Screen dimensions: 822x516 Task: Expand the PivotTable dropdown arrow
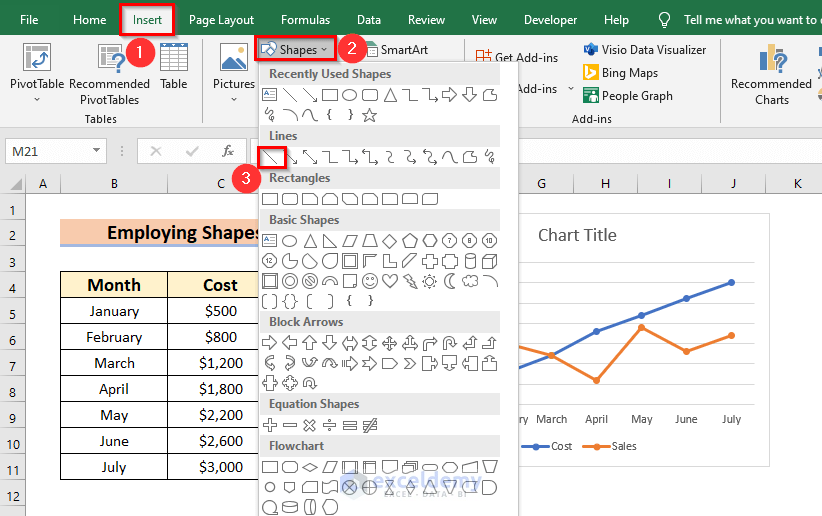point(37,100)
